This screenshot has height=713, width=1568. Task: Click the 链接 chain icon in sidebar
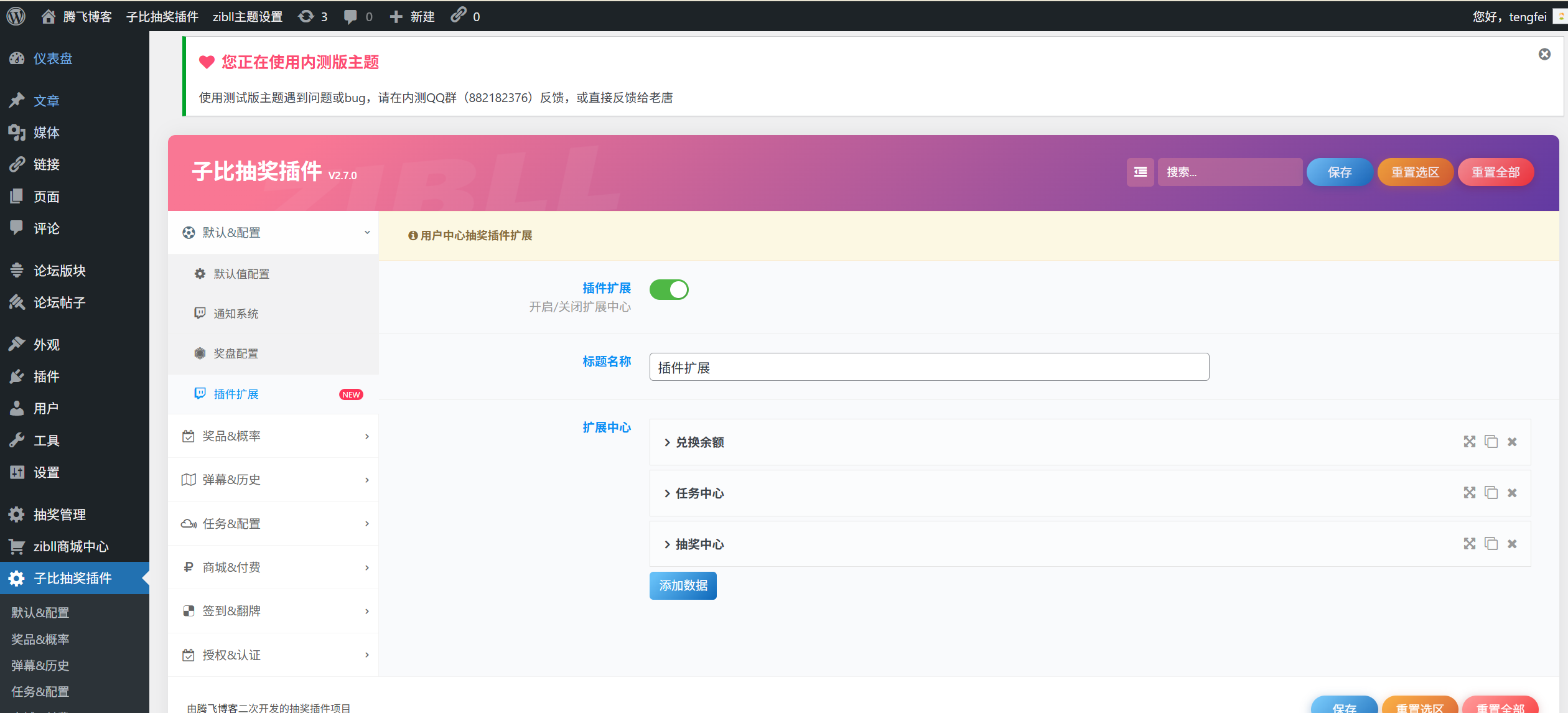click(x=17, y=164)
